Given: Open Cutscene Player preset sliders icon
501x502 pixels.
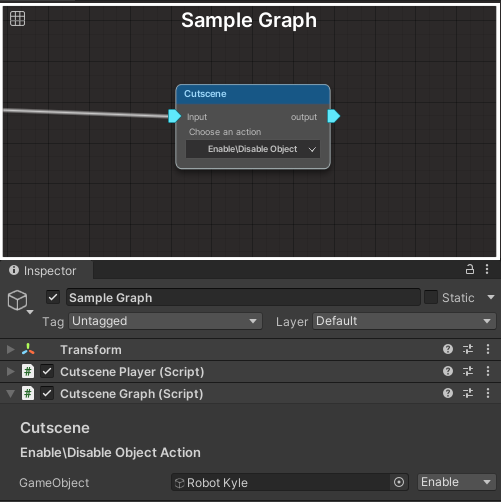Looking at the screenshot, I should tap(468, 371).
